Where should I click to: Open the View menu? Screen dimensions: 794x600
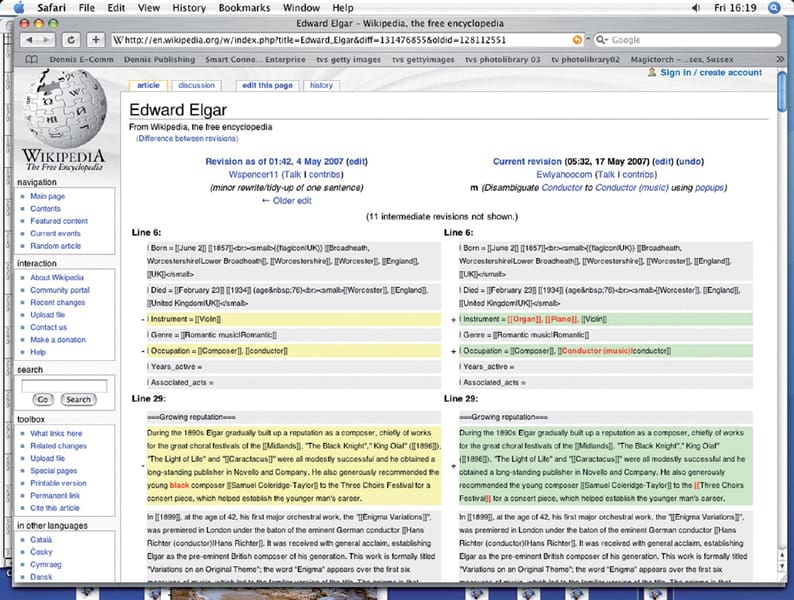tap(149, 8)
